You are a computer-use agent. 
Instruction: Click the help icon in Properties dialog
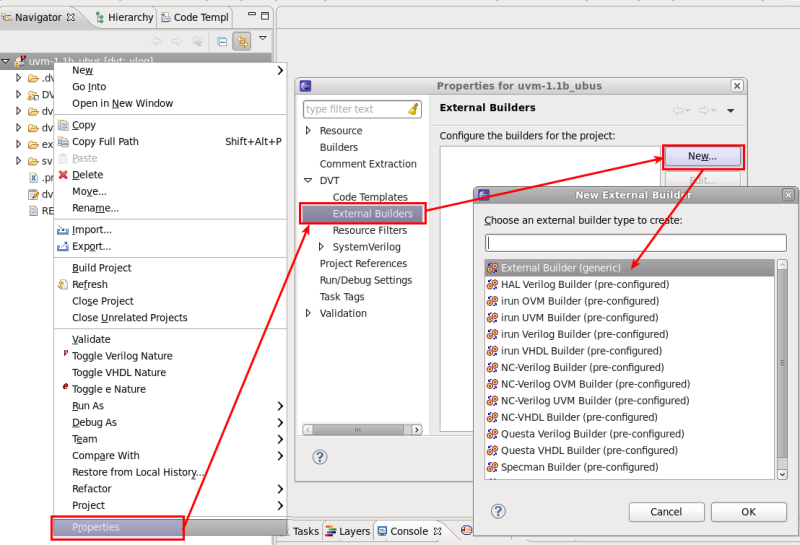pos(319,457)
